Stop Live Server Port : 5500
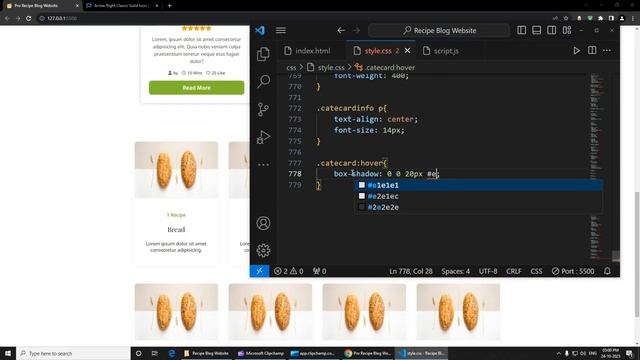 (x=573, y=271)
